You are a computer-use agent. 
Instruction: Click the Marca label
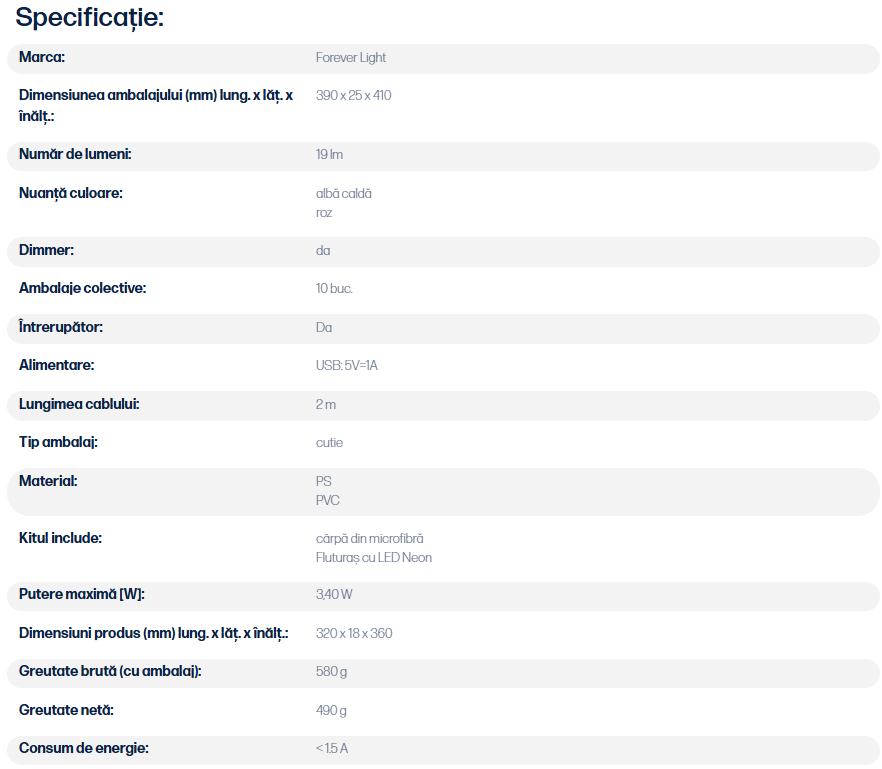tap(42, 57)
